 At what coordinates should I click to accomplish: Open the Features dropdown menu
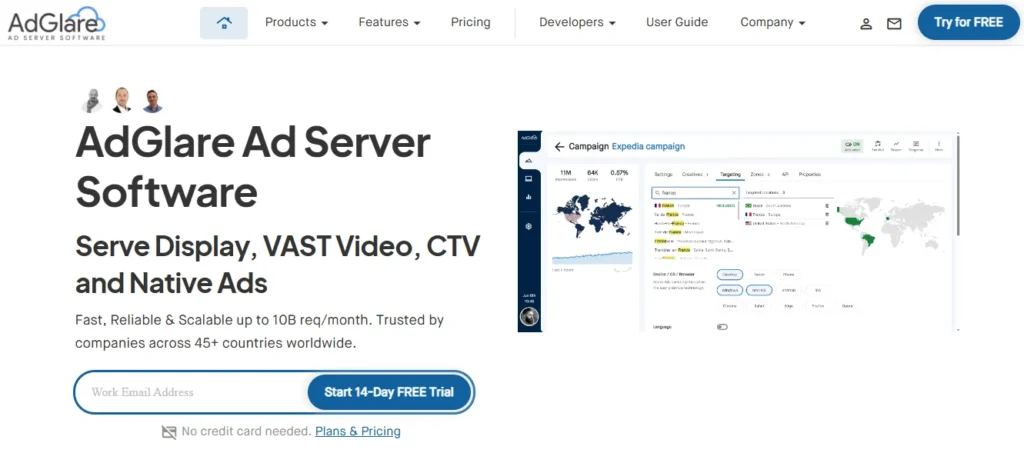pos(389,22)
